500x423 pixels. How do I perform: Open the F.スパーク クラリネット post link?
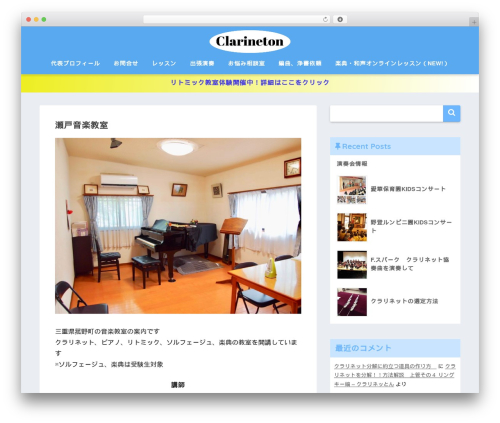click(x=410, y=264)
